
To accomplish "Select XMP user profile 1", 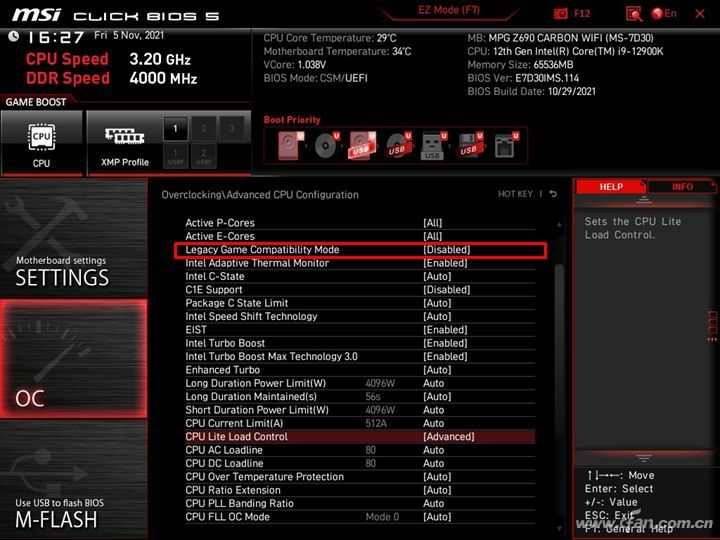I will pos(175,156).
